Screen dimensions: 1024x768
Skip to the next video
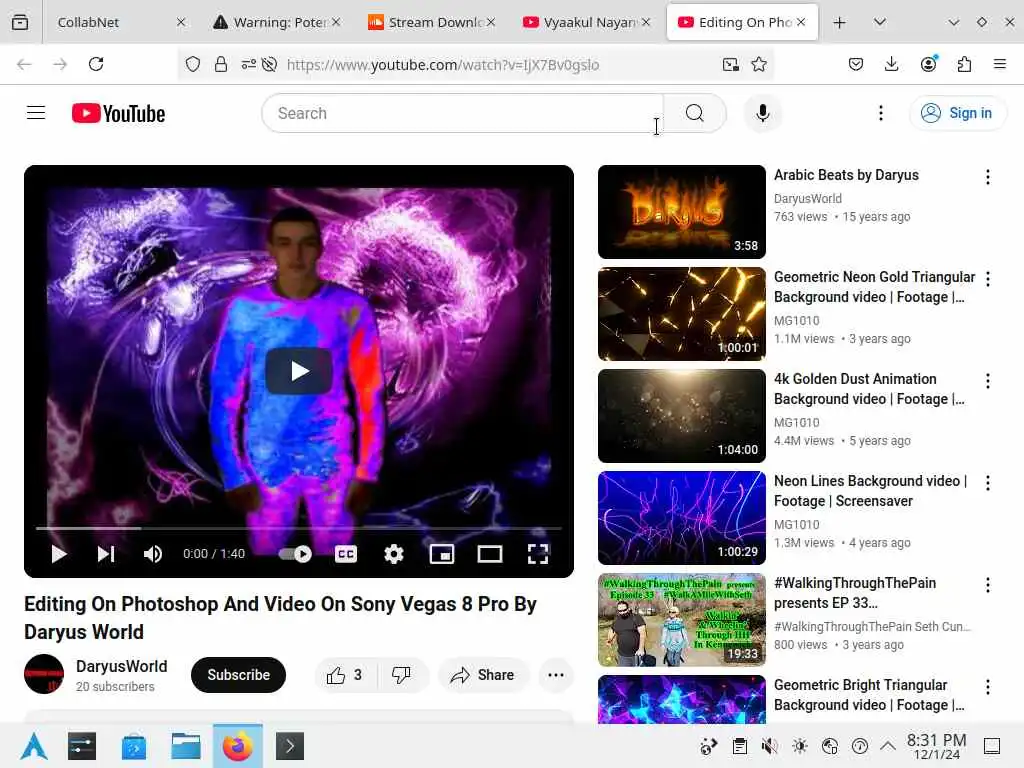coord(106,554)
